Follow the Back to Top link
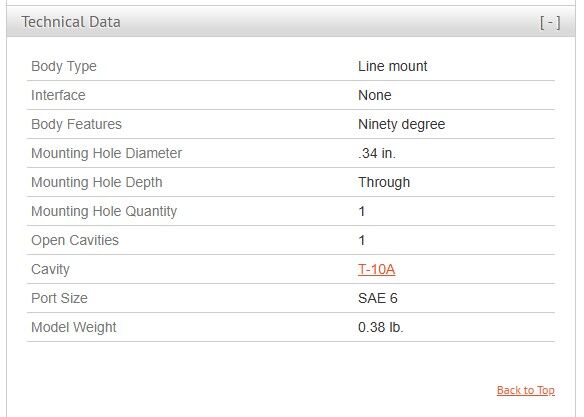The height and width of the screenshot is (417, 584). coord(526,390)
